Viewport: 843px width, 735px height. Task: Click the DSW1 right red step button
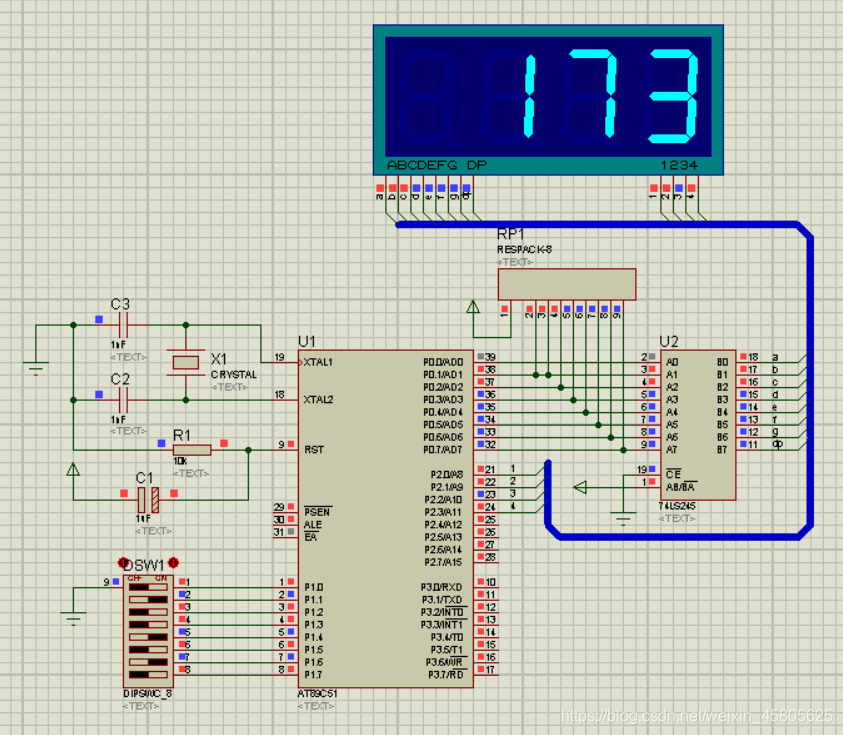coord(173,562)
